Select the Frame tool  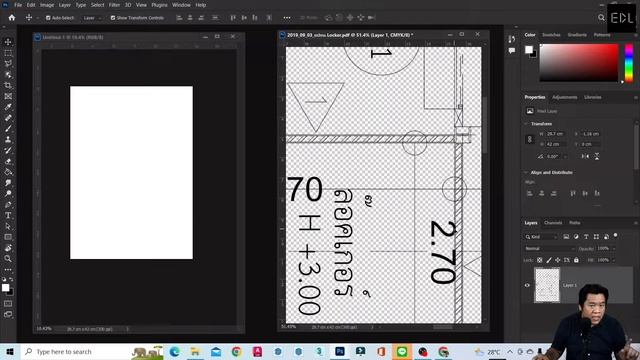coord(8,96)
